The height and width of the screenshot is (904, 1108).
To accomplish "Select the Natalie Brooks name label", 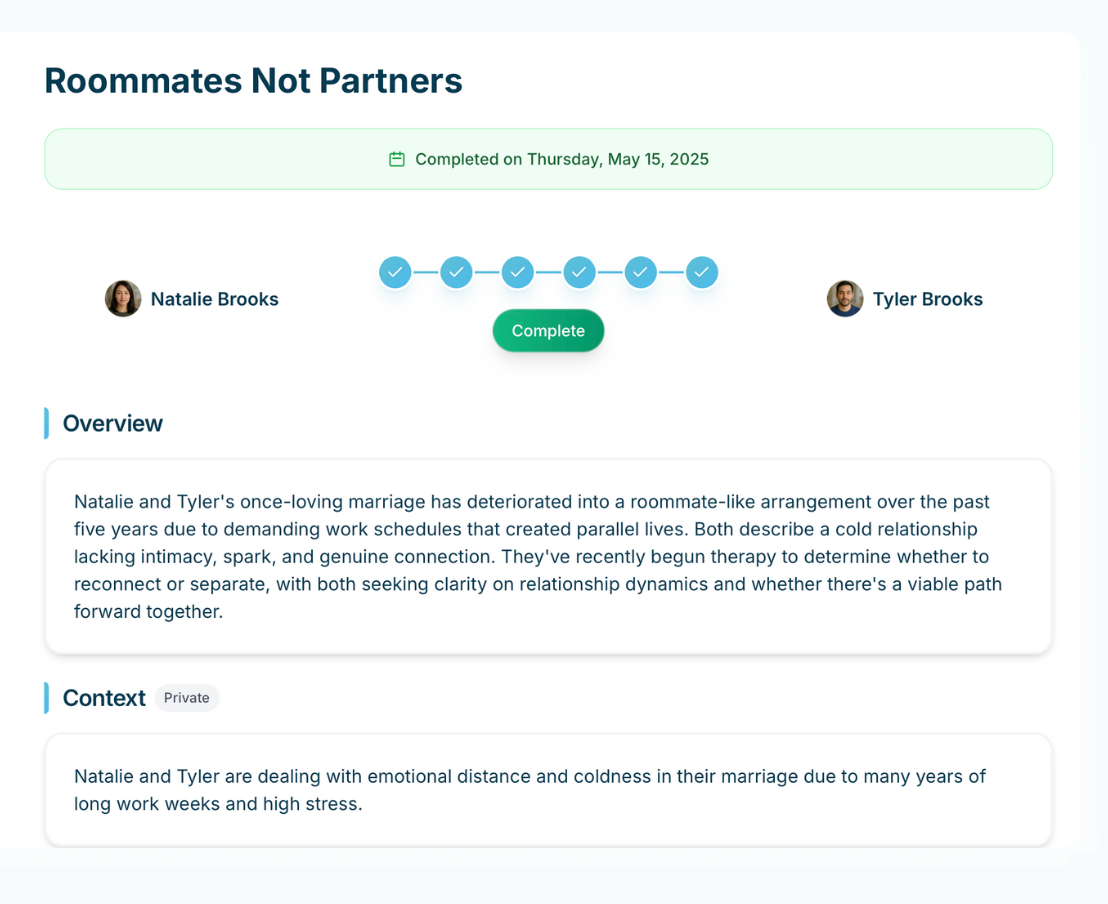I will [215, 299].
